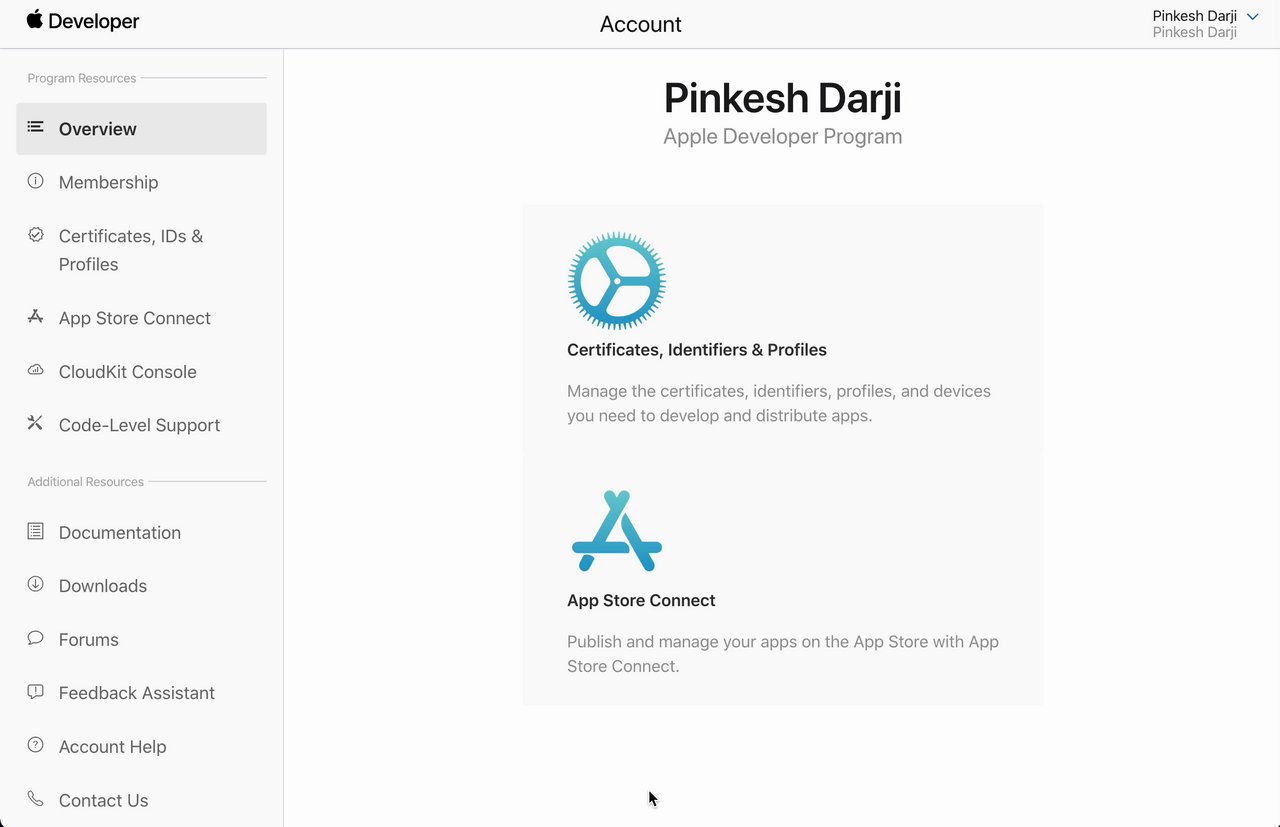Click 'Publish and manage your apps' description text

[783, 654]
